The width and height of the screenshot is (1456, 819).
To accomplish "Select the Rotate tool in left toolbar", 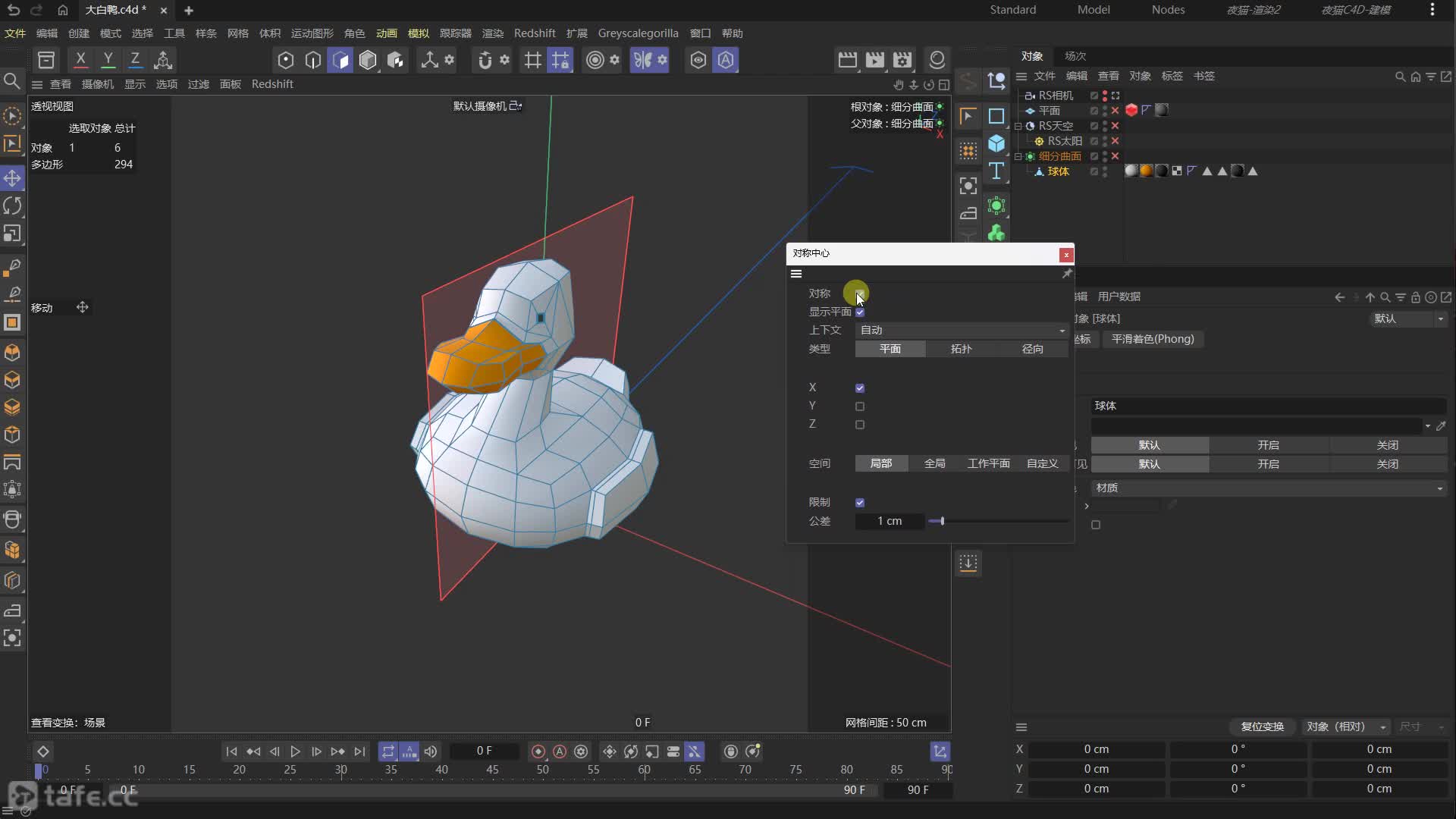I will click(12, 206).
